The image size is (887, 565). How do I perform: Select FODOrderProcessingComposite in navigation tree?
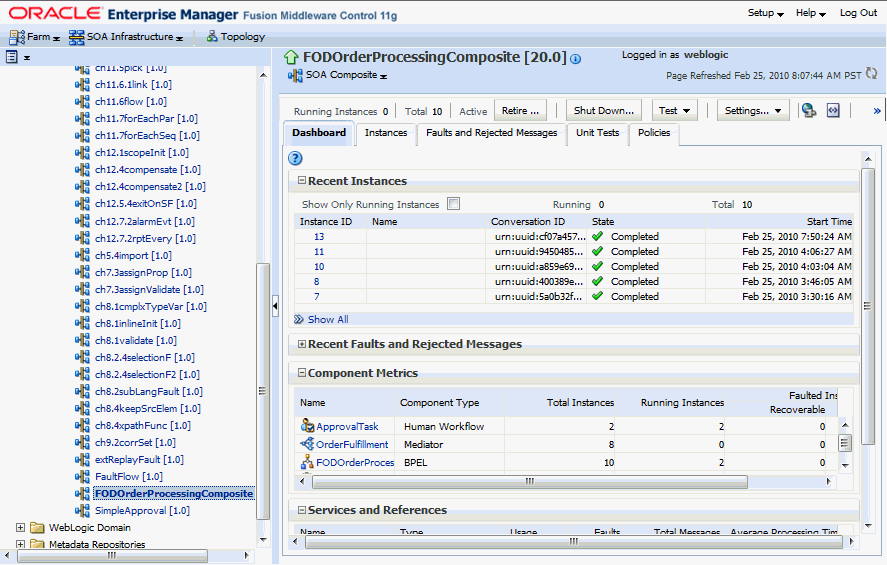point(174,493)
